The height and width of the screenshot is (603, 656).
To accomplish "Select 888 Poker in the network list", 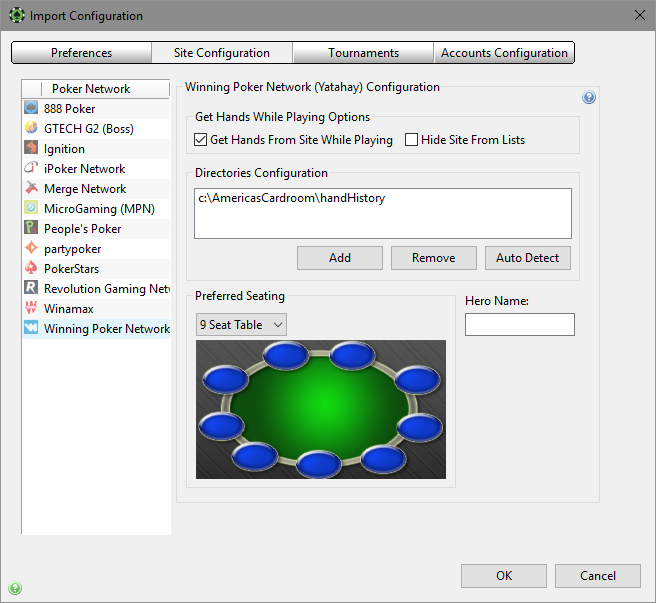I will point(96,108).
